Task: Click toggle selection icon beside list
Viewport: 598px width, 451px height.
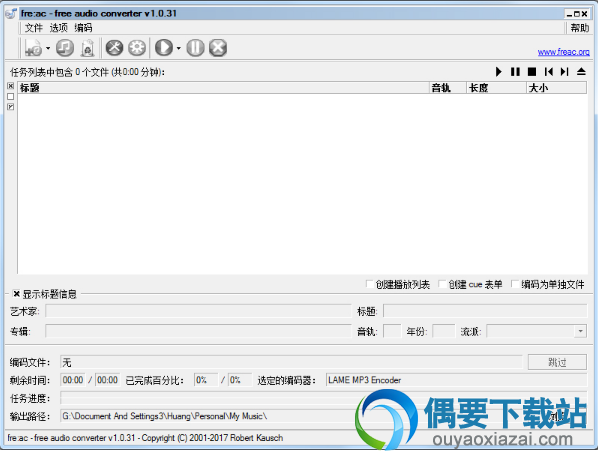Action: point(11,107)
